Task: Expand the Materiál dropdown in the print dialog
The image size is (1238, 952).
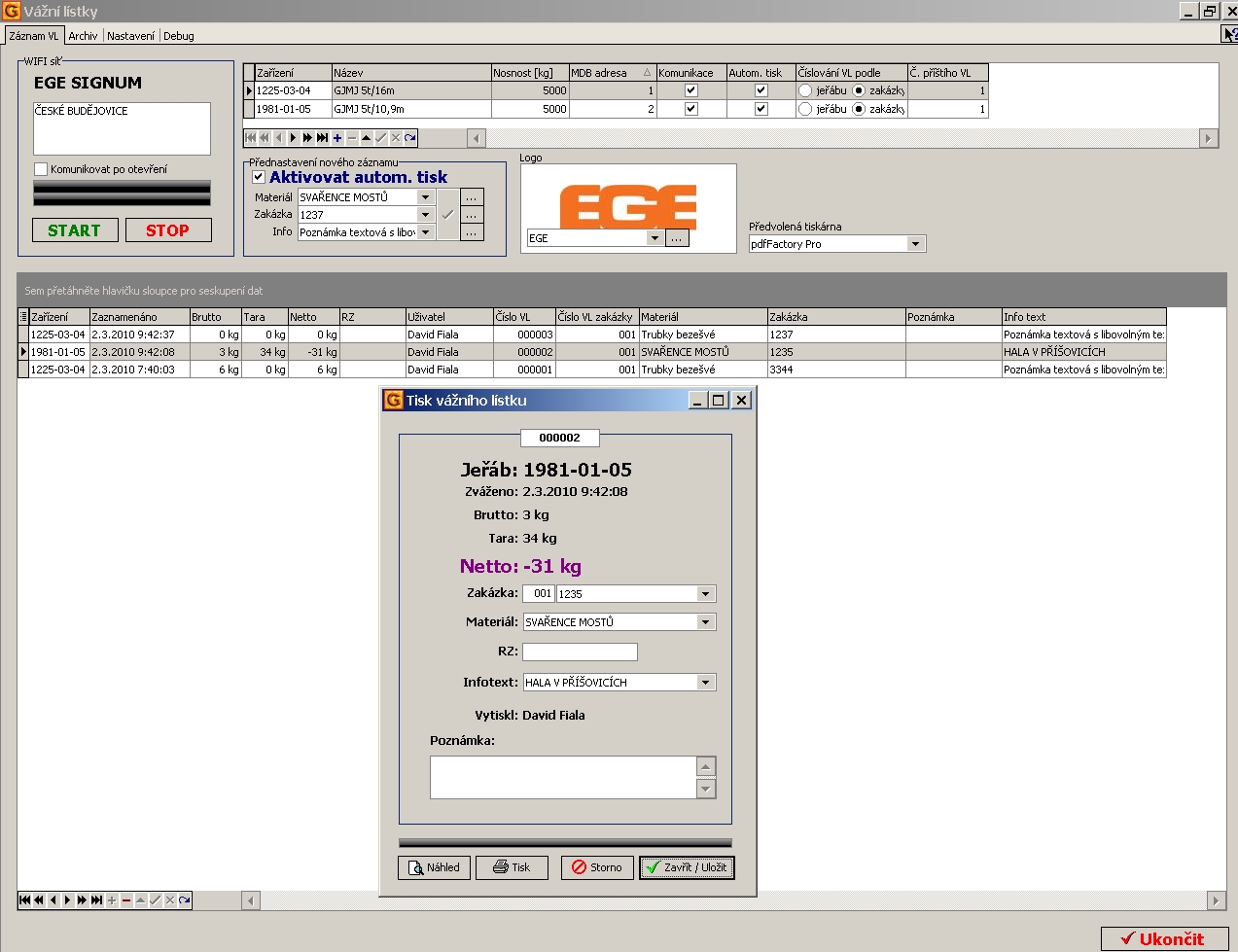Action: point(706,622)
